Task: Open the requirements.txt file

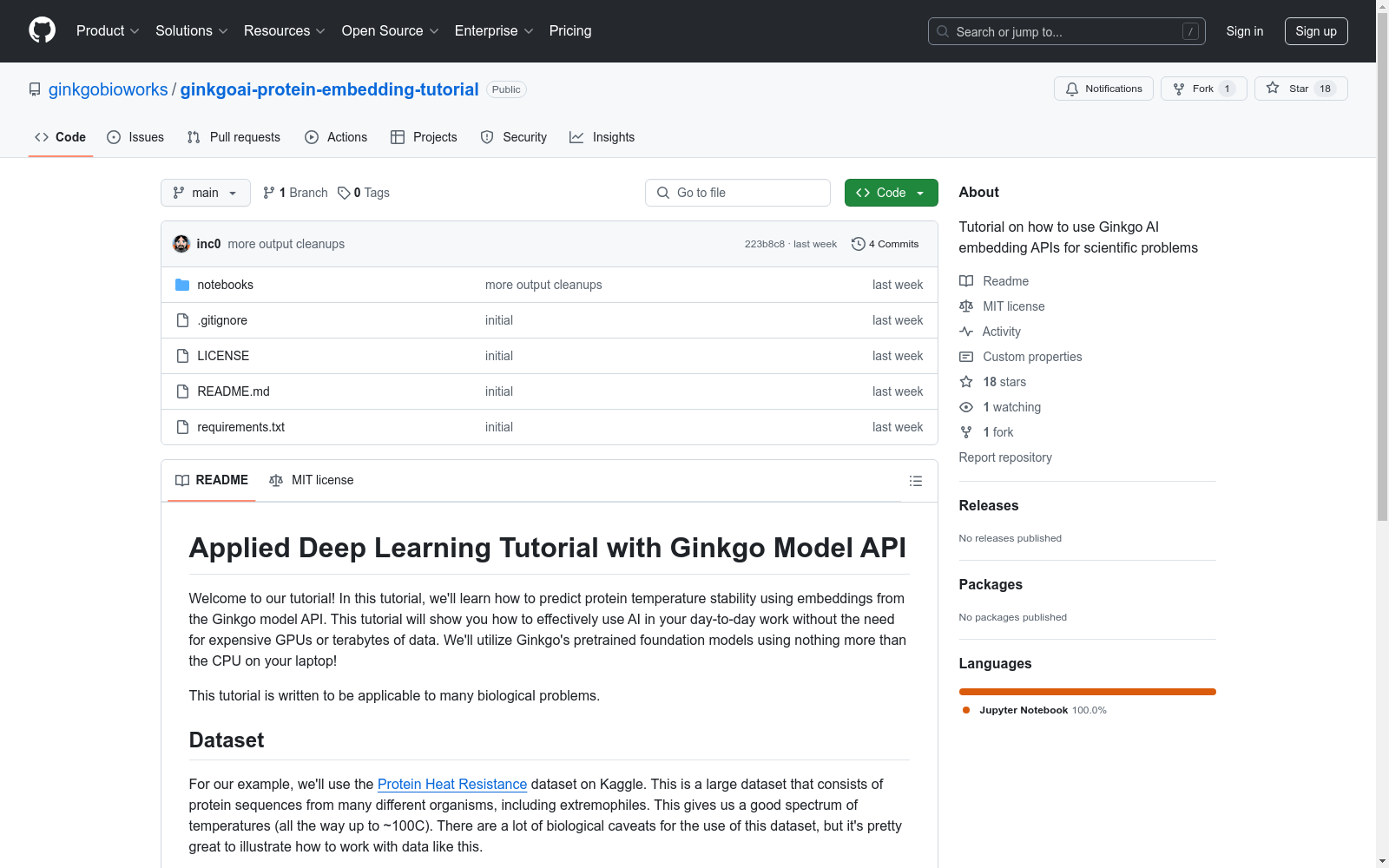Action: pos(241,427)
